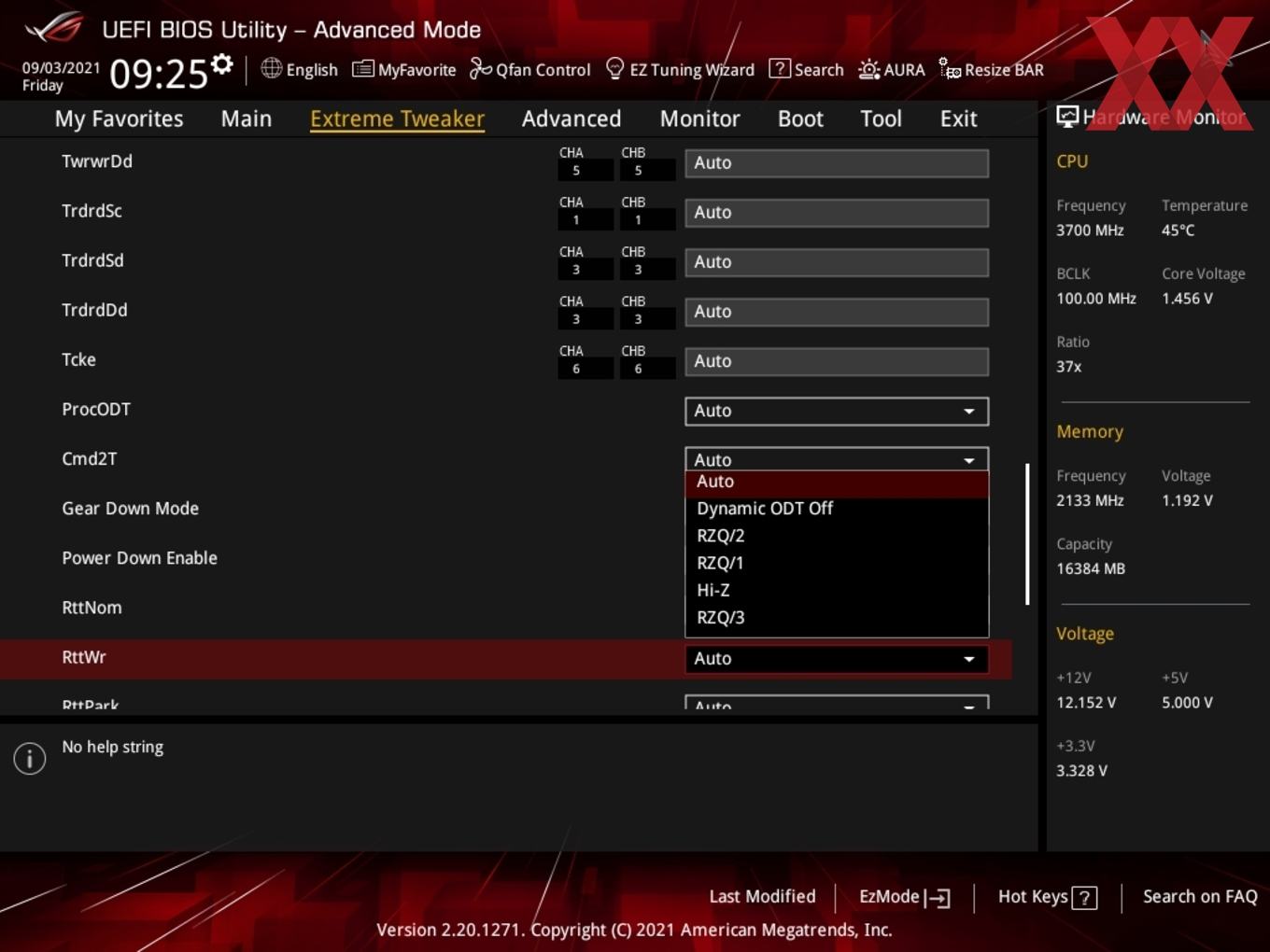
Task: Launch EZ Tuning Wizard bulb icon
Action: pos(614,68)
